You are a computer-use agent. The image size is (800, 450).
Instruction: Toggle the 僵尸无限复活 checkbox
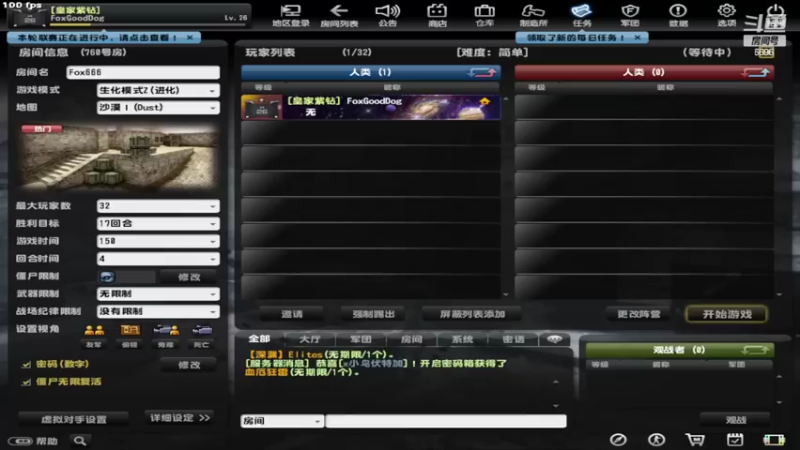[26, 382]
